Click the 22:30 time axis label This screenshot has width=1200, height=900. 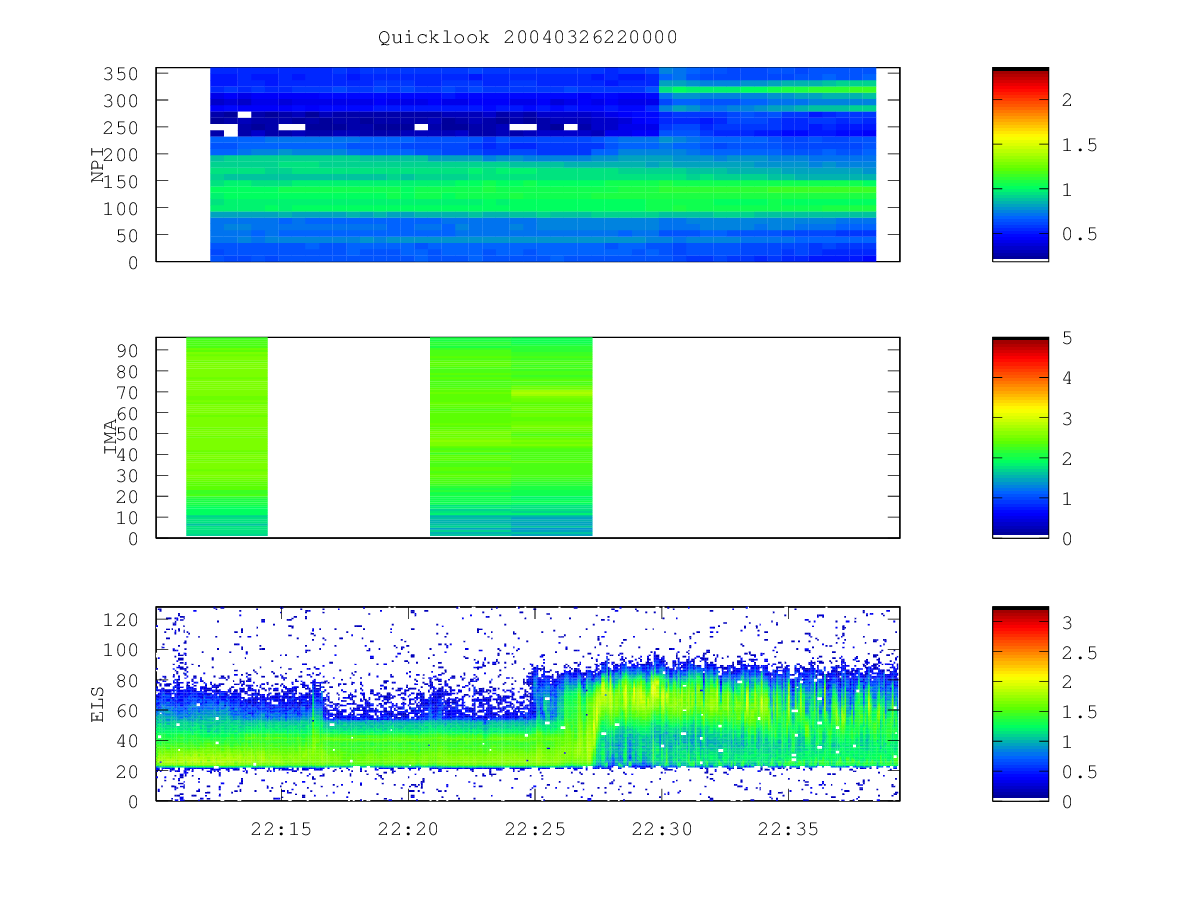tap(662, 829)
